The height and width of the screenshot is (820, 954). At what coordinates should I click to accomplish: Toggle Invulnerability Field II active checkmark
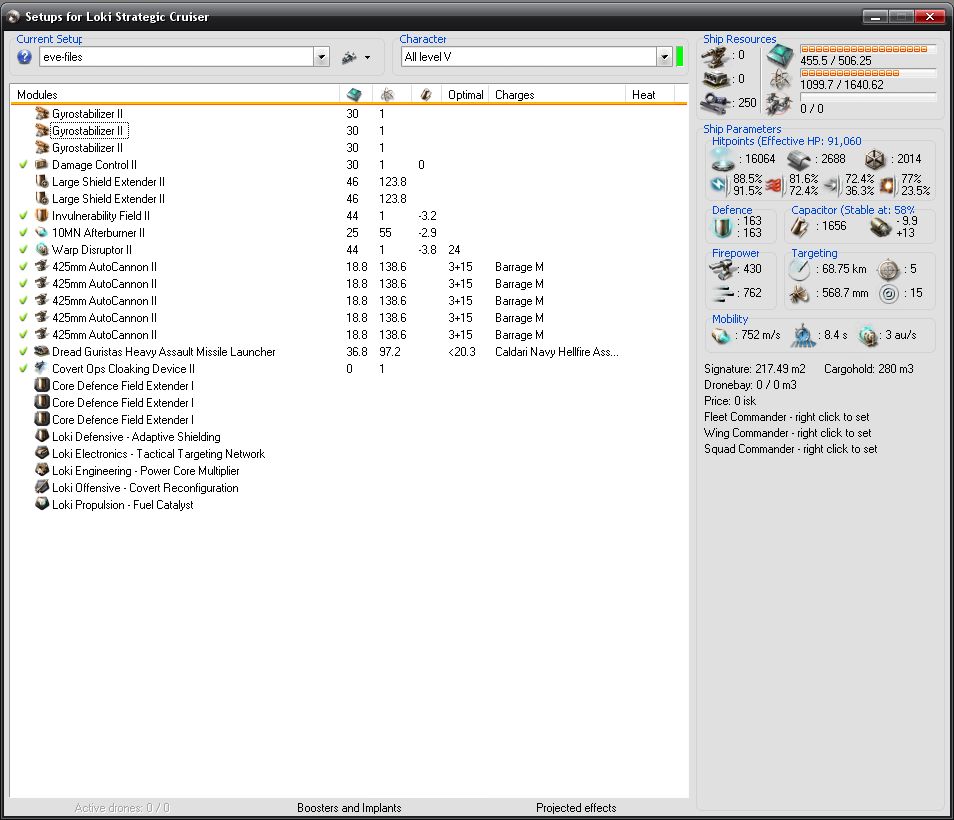coord(24,215)
